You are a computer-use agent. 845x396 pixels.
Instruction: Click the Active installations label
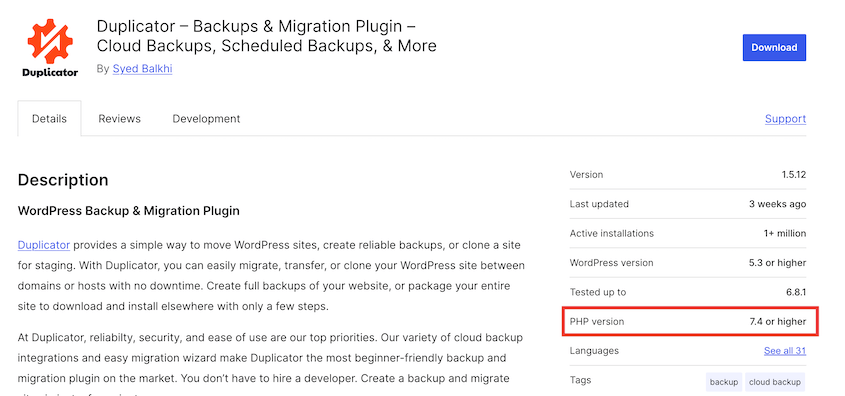(x=612, y=233)
